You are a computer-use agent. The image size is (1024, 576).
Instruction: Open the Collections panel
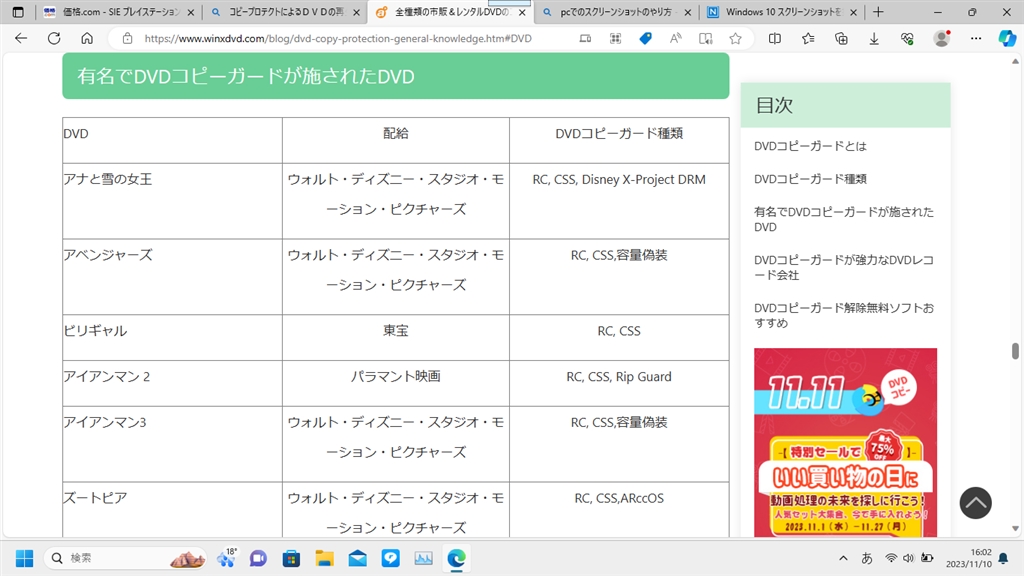pos(841,39)
